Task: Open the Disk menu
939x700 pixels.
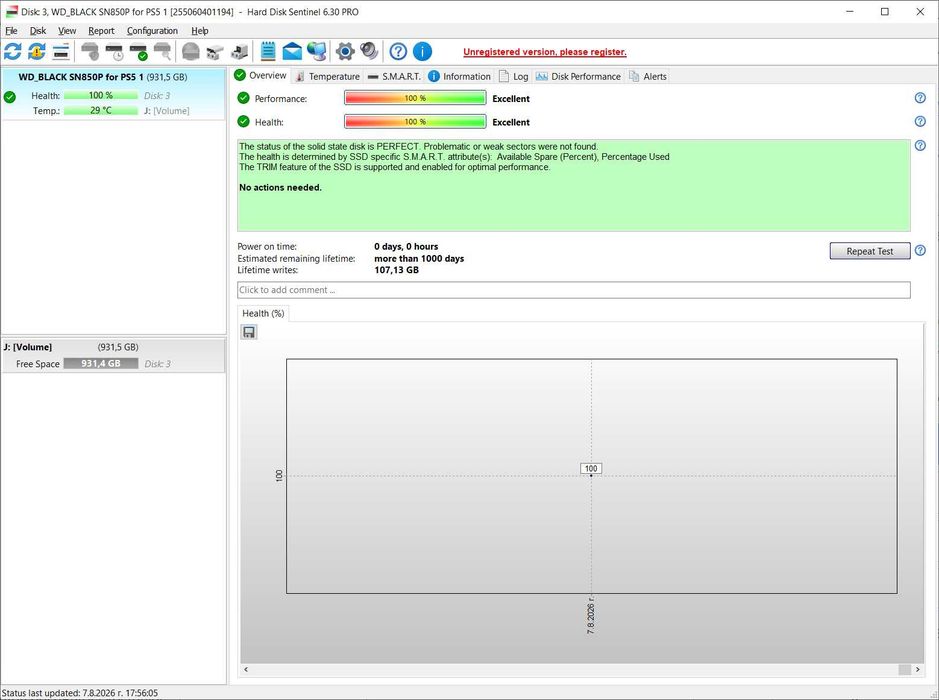Action: 38,31
